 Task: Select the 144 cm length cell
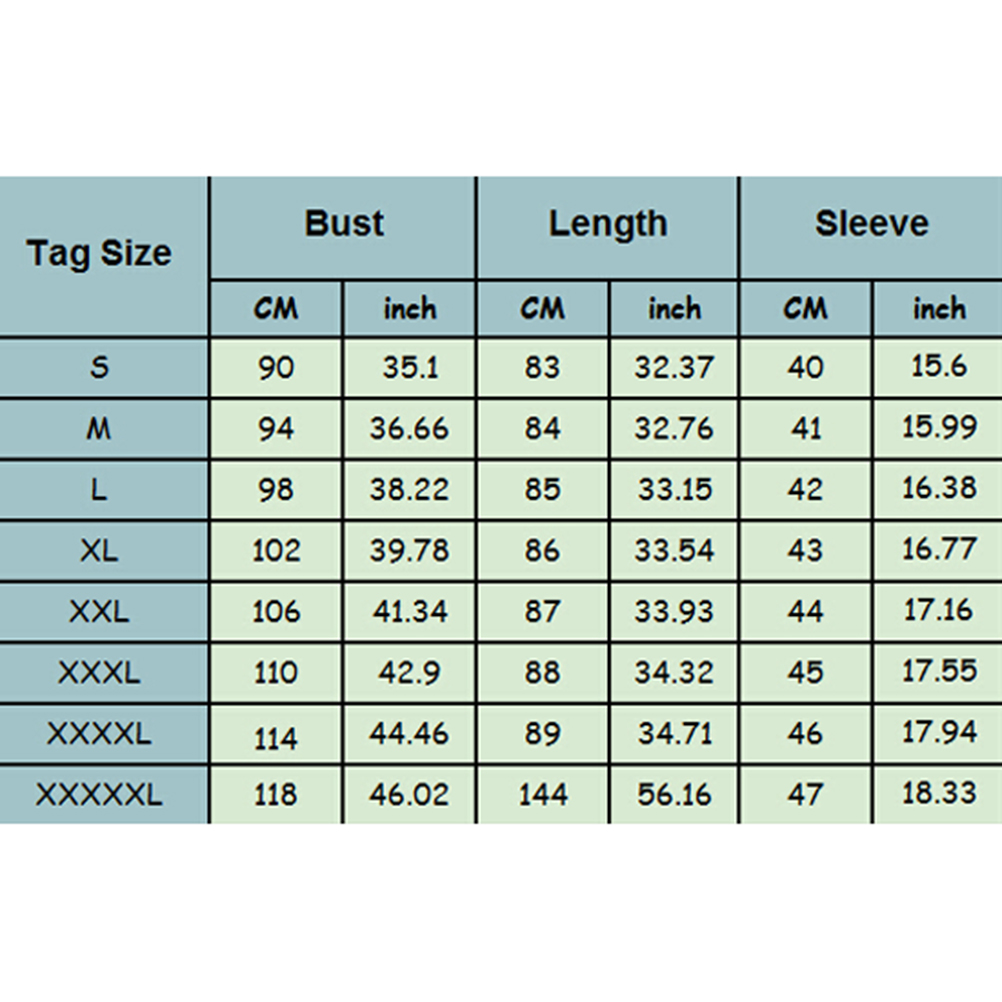542,795
